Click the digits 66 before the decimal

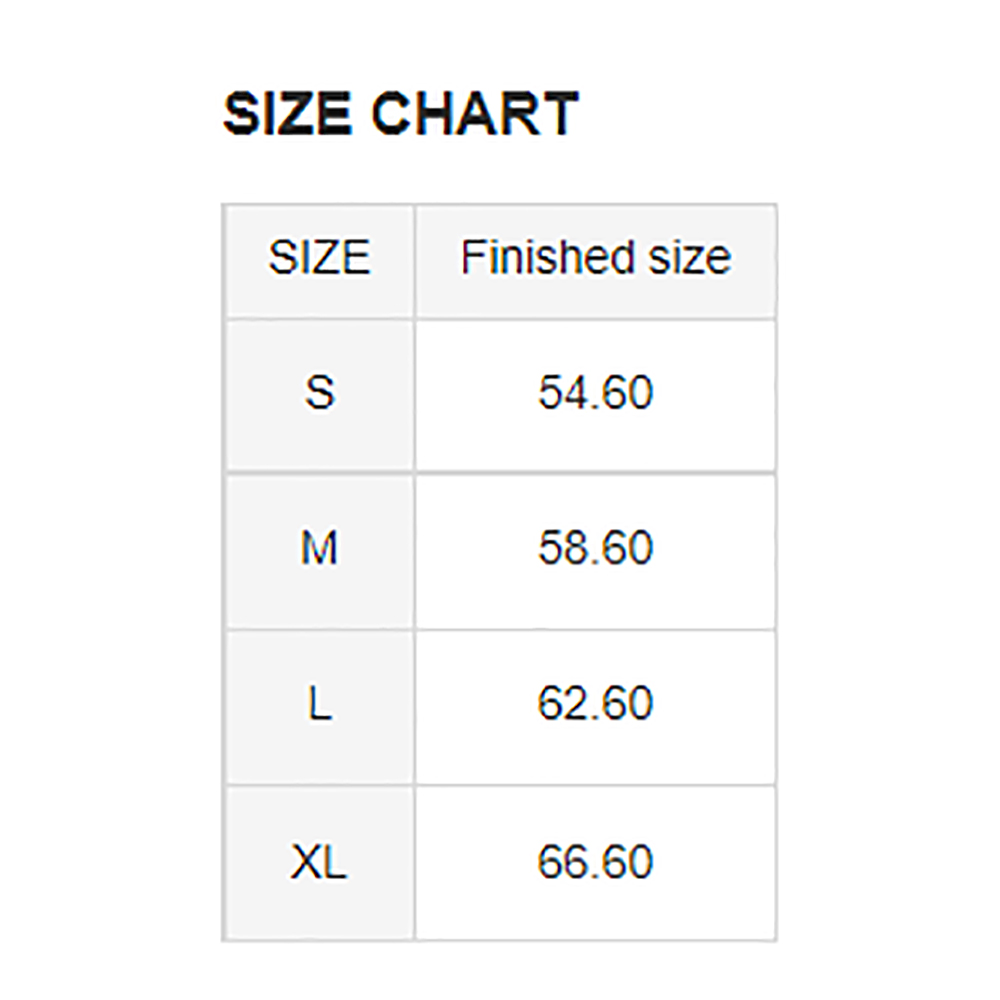click(560, 861)
